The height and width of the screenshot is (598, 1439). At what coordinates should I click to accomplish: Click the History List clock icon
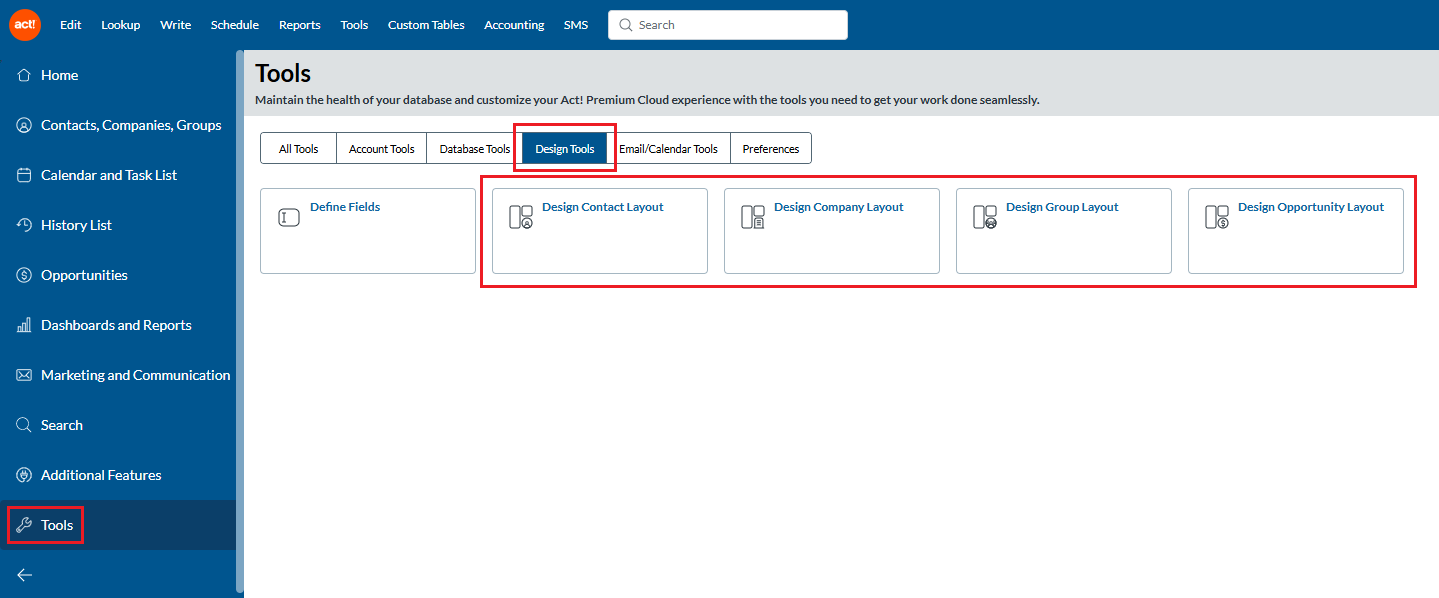pyautogui.click(x=25, y=225)
